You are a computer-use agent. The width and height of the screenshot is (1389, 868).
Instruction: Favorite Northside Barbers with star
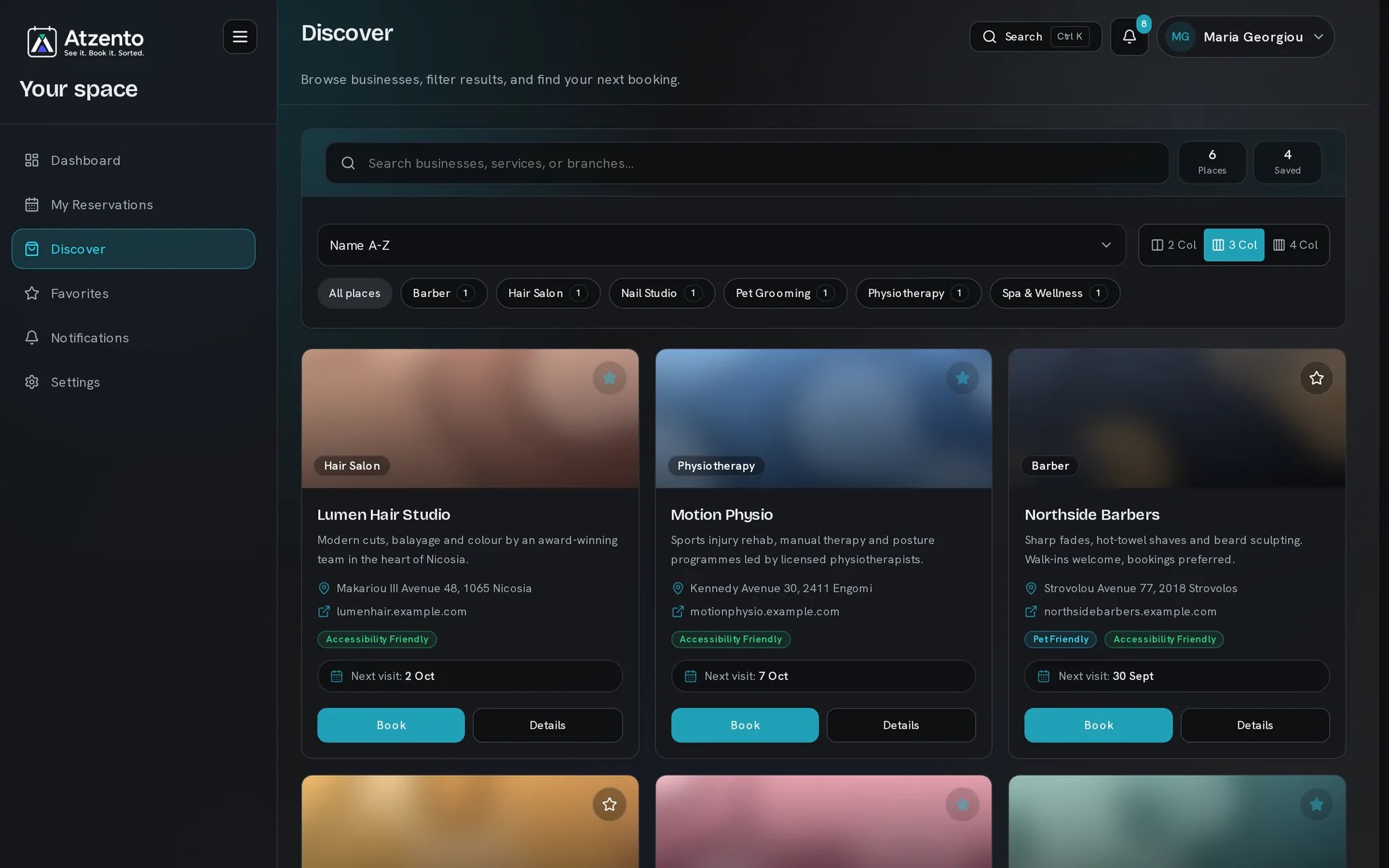(x=1316, y=378)
